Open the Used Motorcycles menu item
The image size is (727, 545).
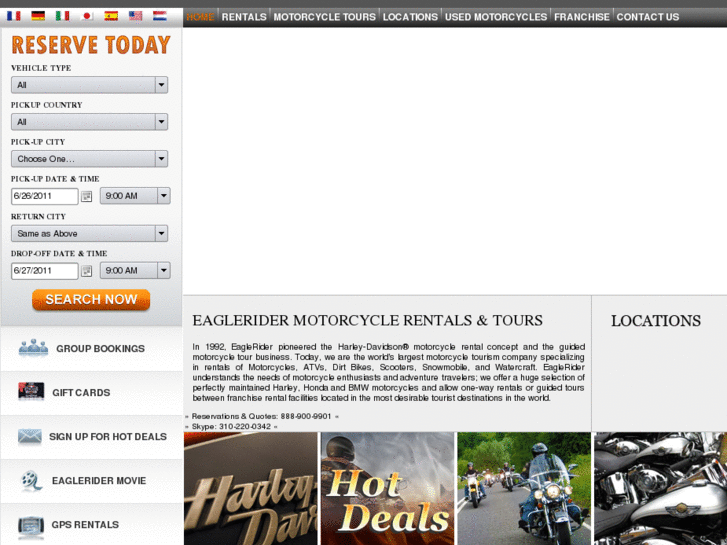[496, 17]
